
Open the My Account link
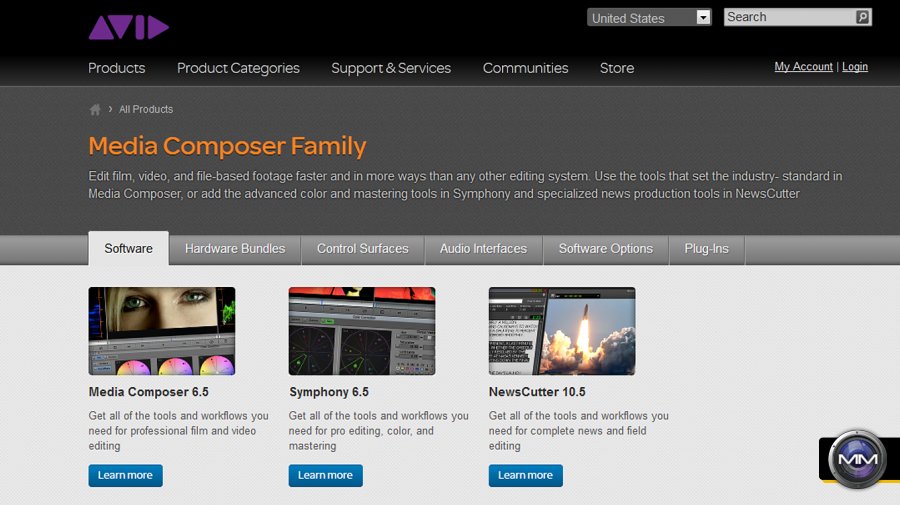point(803,67)
